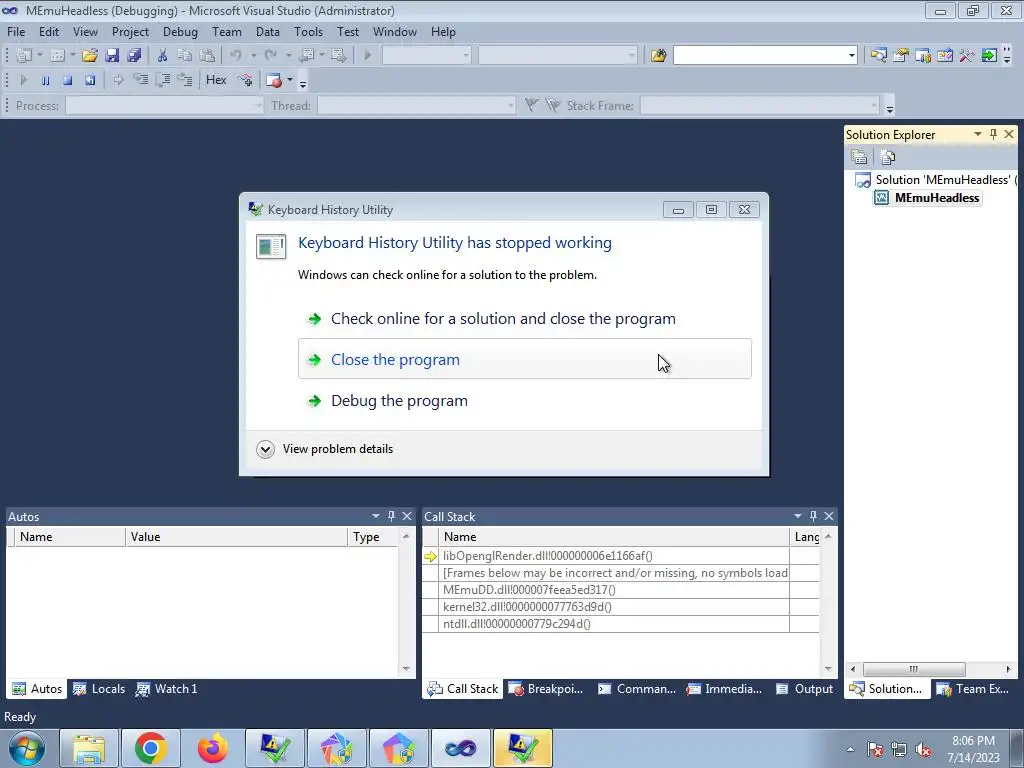Click the Cut scissors icon

(163, 56)
